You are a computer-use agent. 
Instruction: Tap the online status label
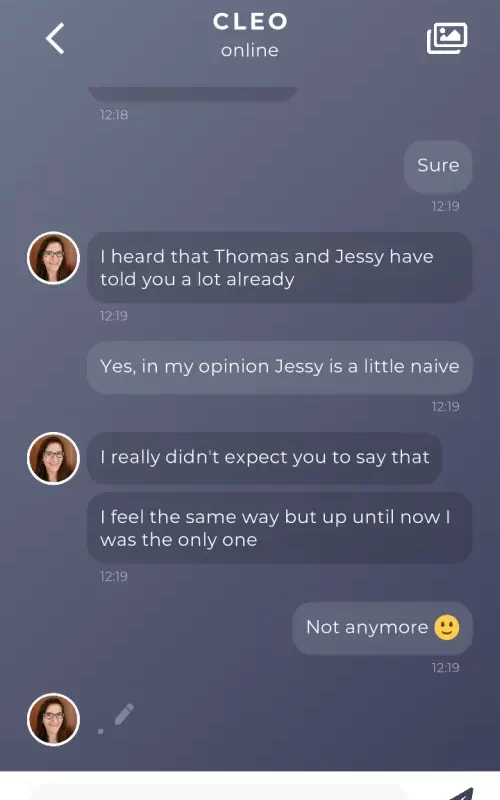point(250,50)
